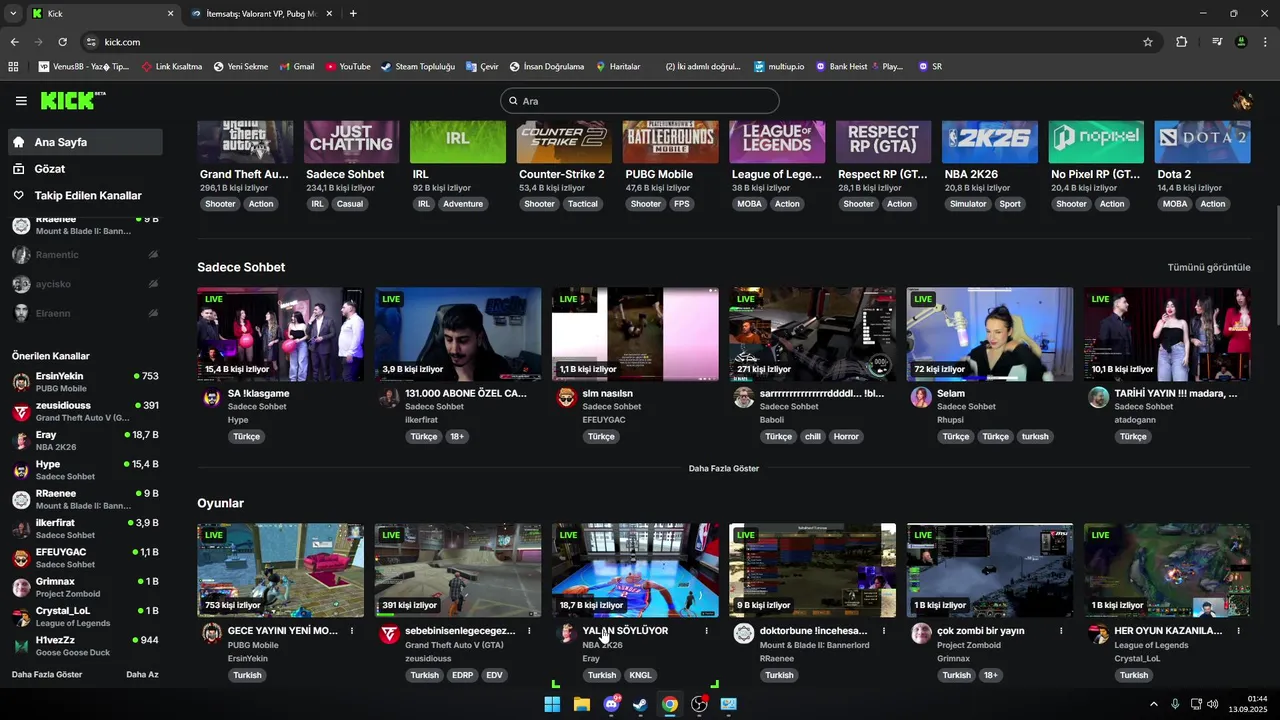The width and height of the screenshot is (1280, 720).
Task: Collapse sidebar list with Daha Az
Action: 142,675
